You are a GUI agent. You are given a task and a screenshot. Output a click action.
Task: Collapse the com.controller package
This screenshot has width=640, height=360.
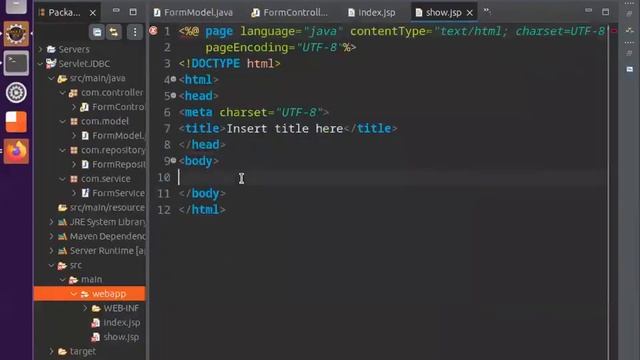pos(62,93)
